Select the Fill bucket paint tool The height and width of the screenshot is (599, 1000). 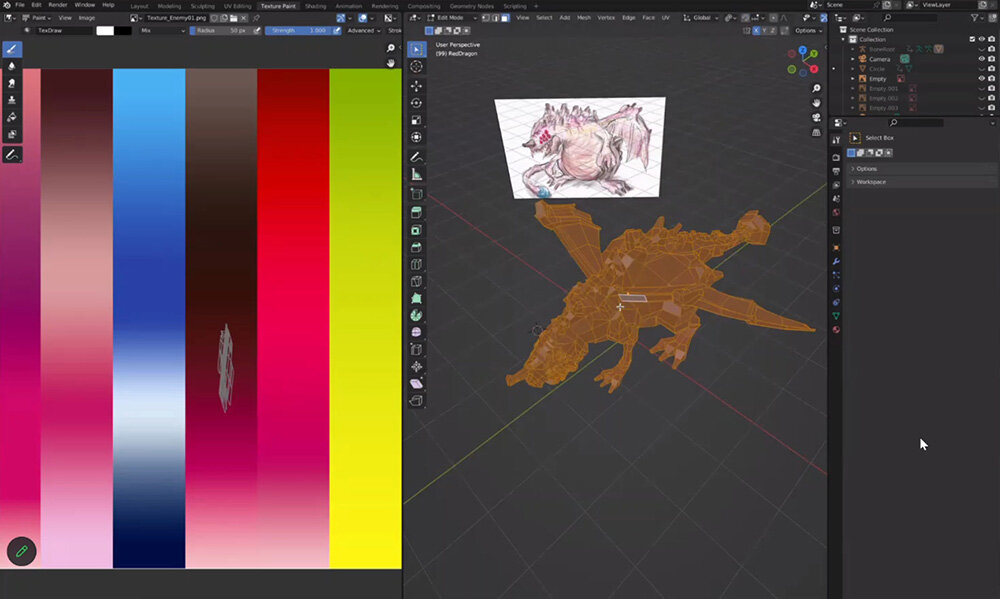[12, 117]
